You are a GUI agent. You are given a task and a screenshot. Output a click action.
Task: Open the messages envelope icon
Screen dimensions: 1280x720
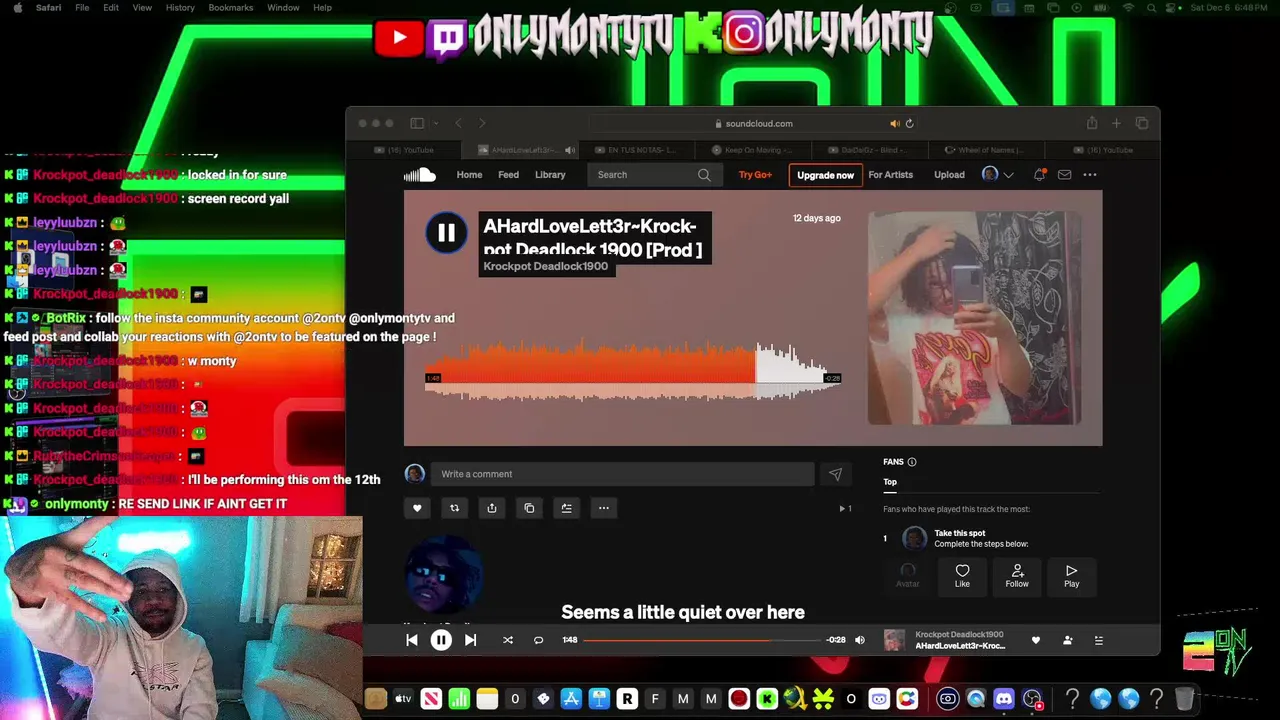click(x=1064, y=175)
